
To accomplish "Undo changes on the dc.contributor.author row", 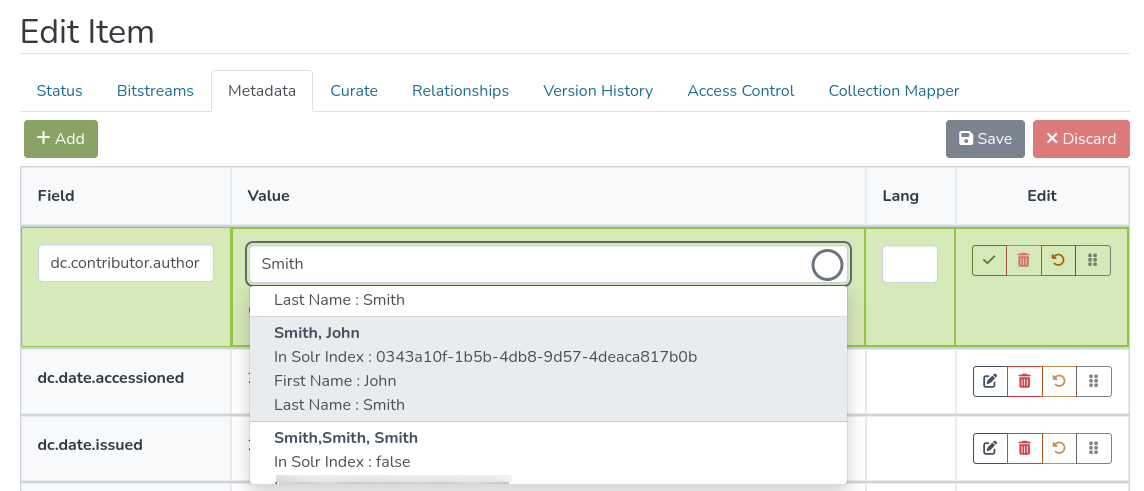I will click(1058, 260).
